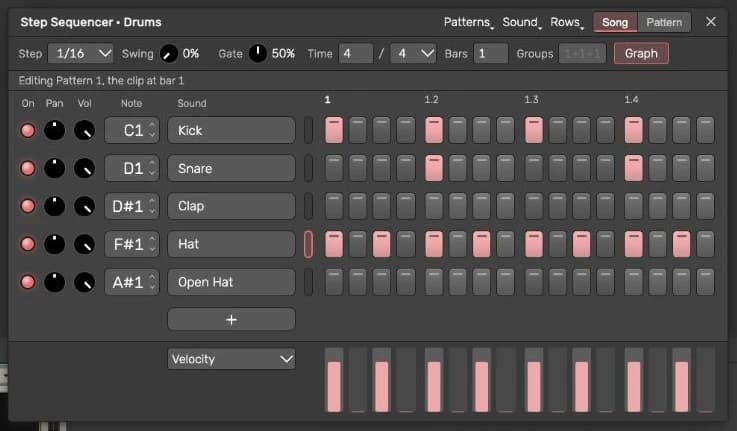Click the Hat row Pan knob
The width and height of the screenshot is (737, 431).
coord(55,244)
